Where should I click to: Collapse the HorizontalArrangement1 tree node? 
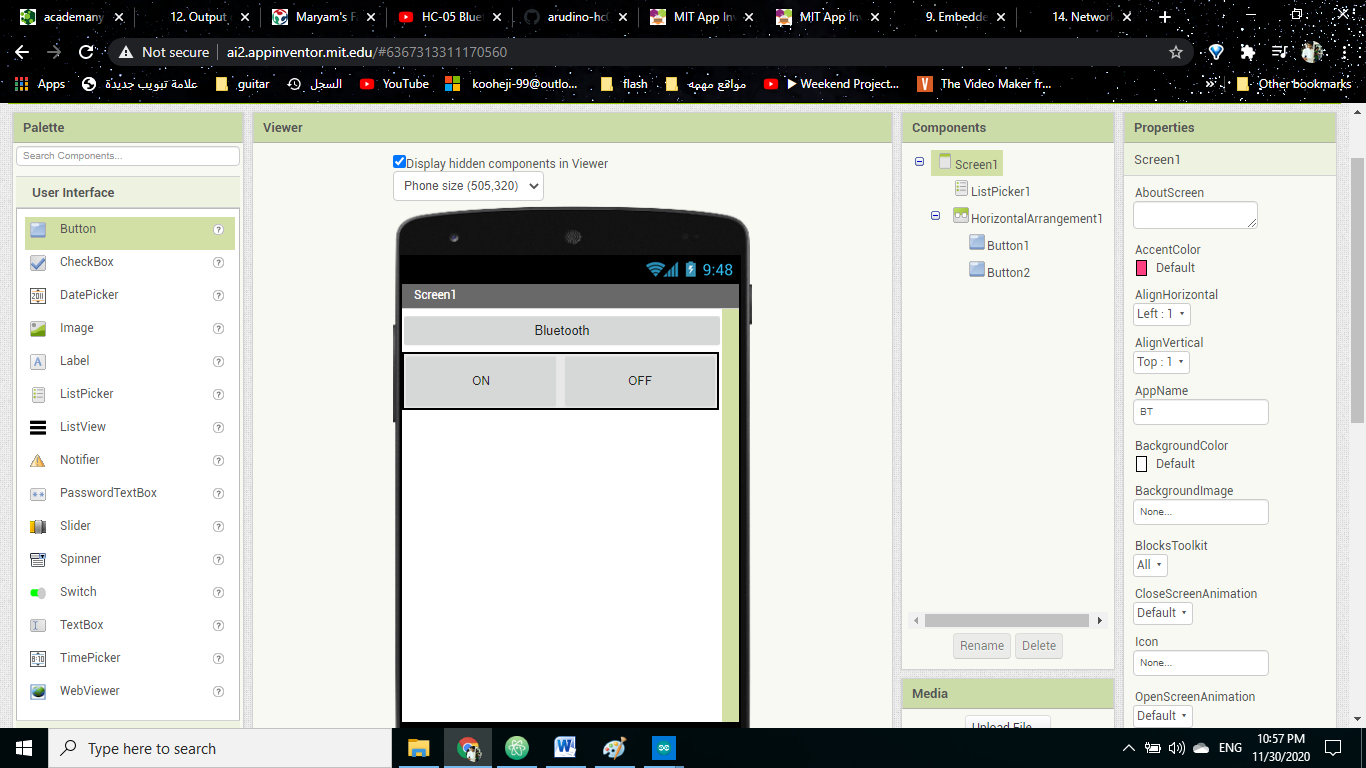(935, 215)
